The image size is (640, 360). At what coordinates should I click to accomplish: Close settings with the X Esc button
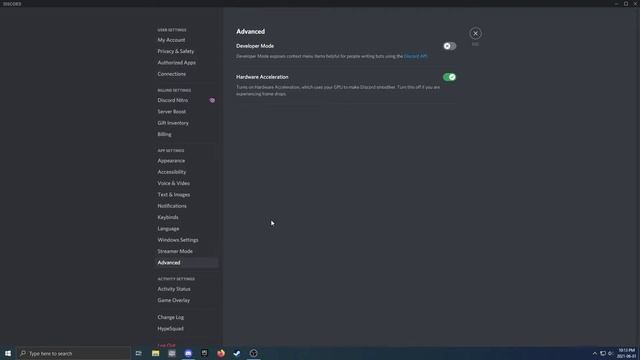[x=475, y=33]
